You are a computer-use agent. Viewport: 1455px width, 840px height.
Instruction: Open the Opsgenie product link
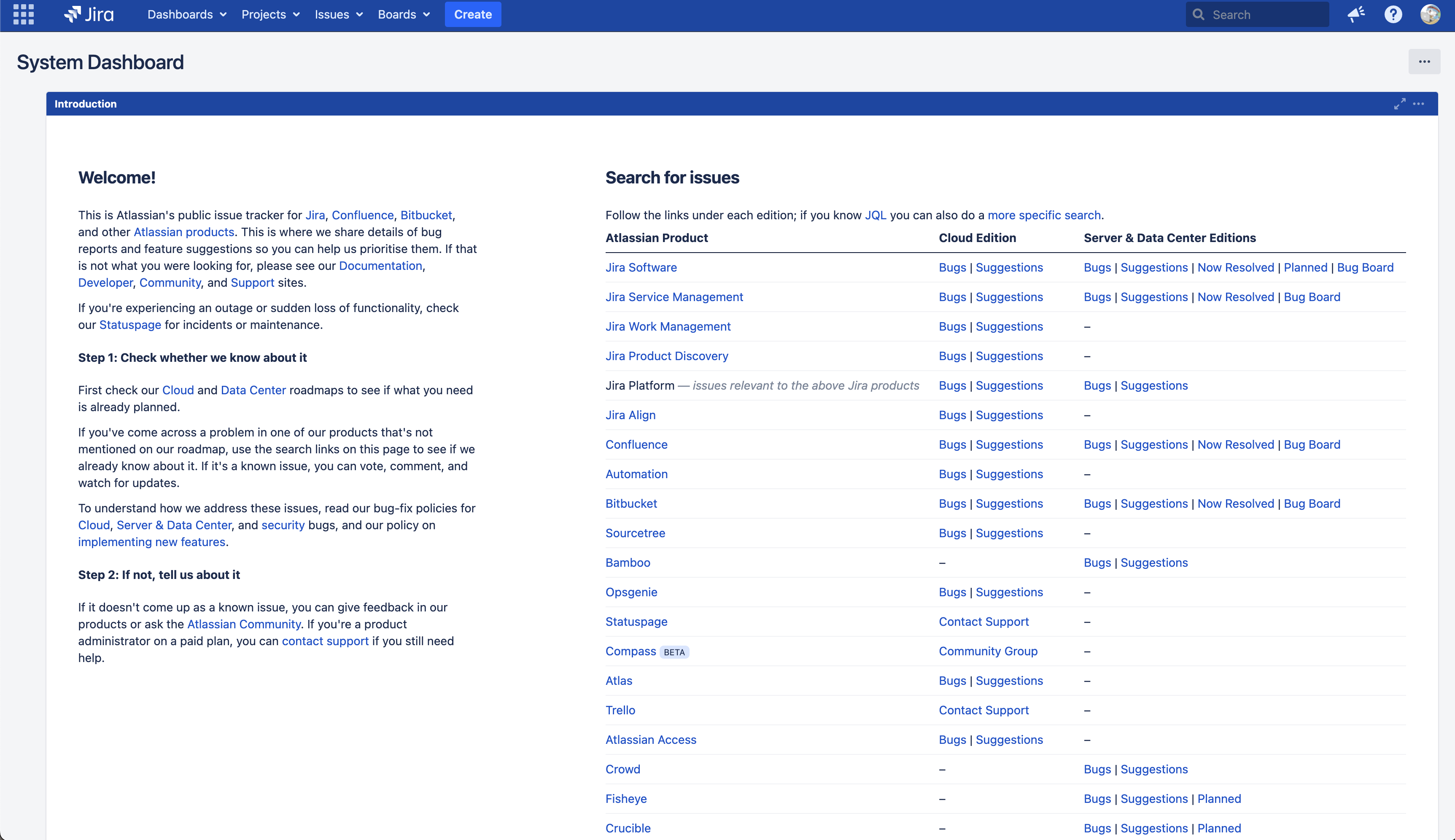631,592
